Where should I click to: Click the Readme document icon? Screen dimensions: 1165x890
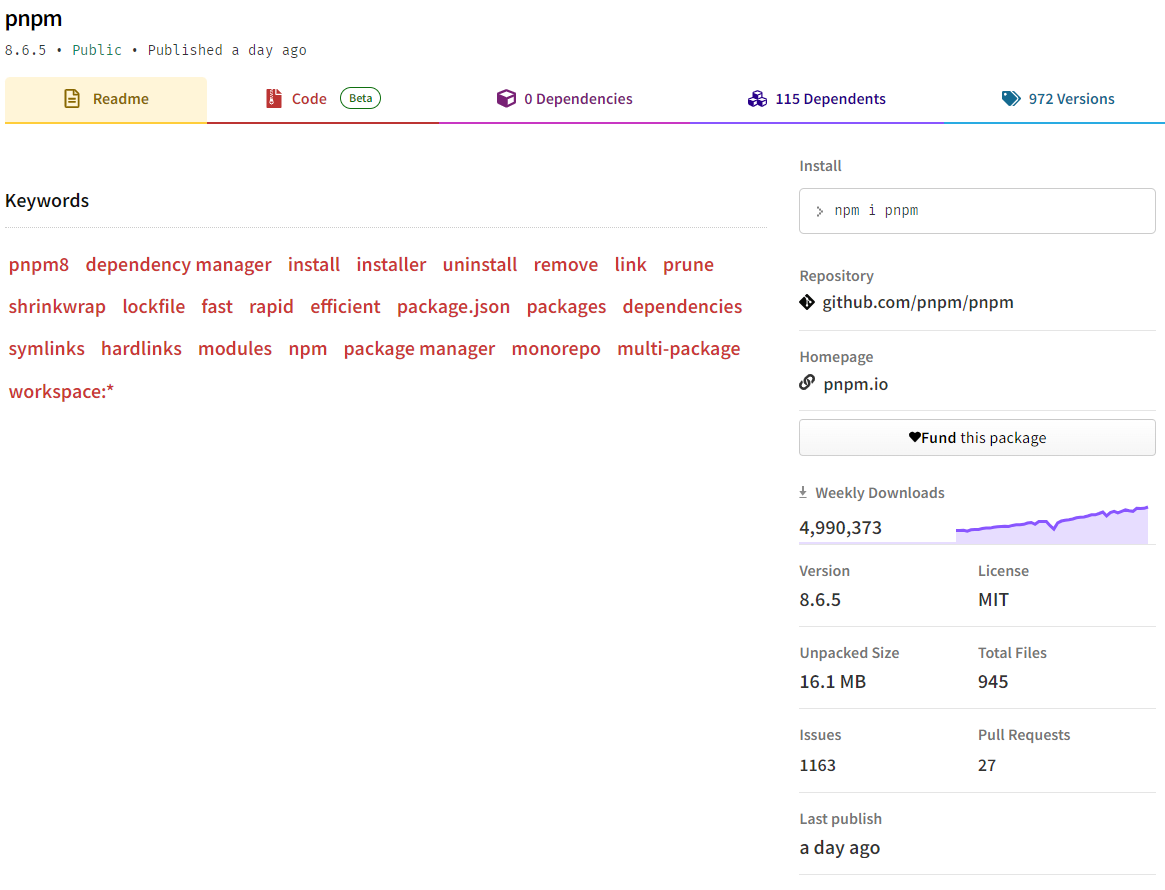tap(72, 99)
